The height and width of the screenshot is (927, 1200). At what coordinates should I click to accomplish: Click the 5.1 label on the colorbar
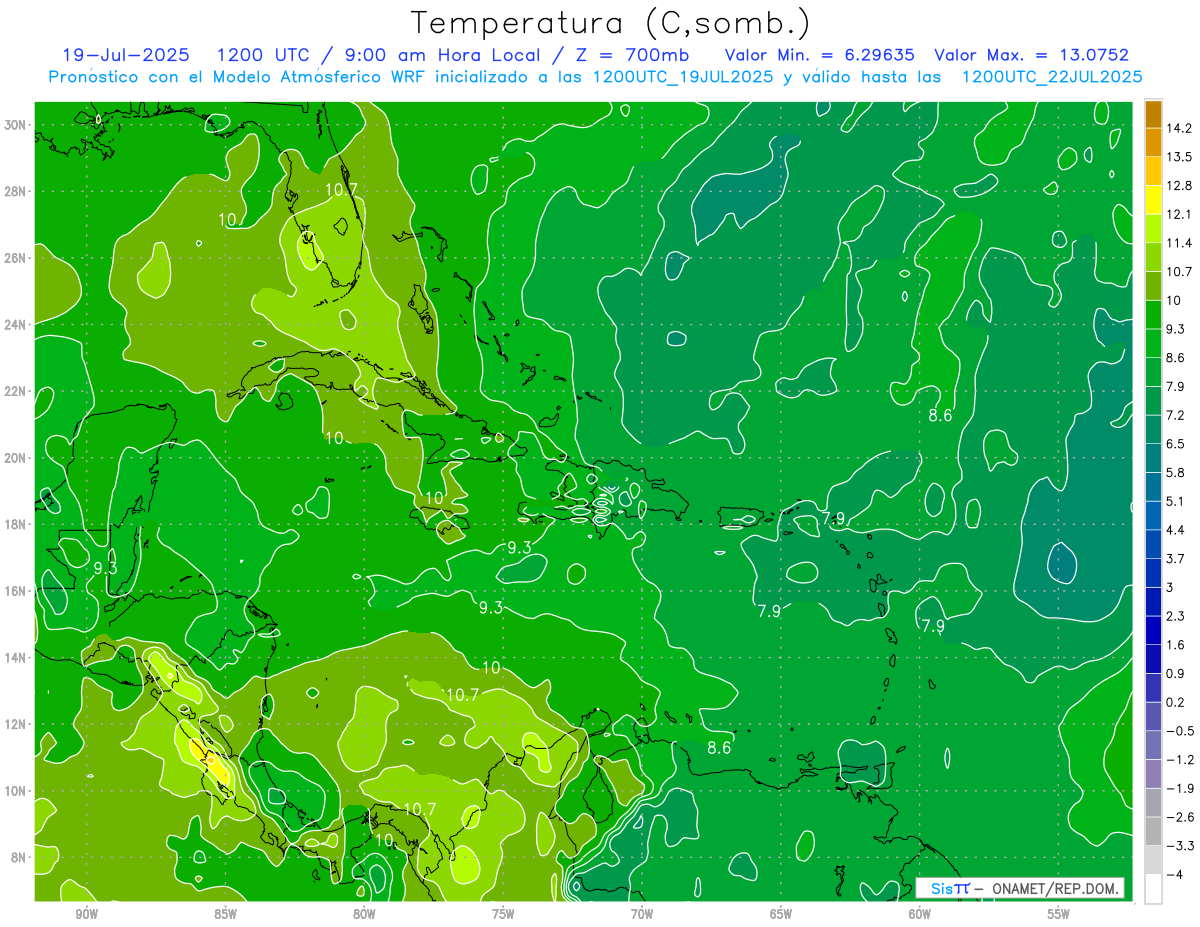(x=1176, y=501)
